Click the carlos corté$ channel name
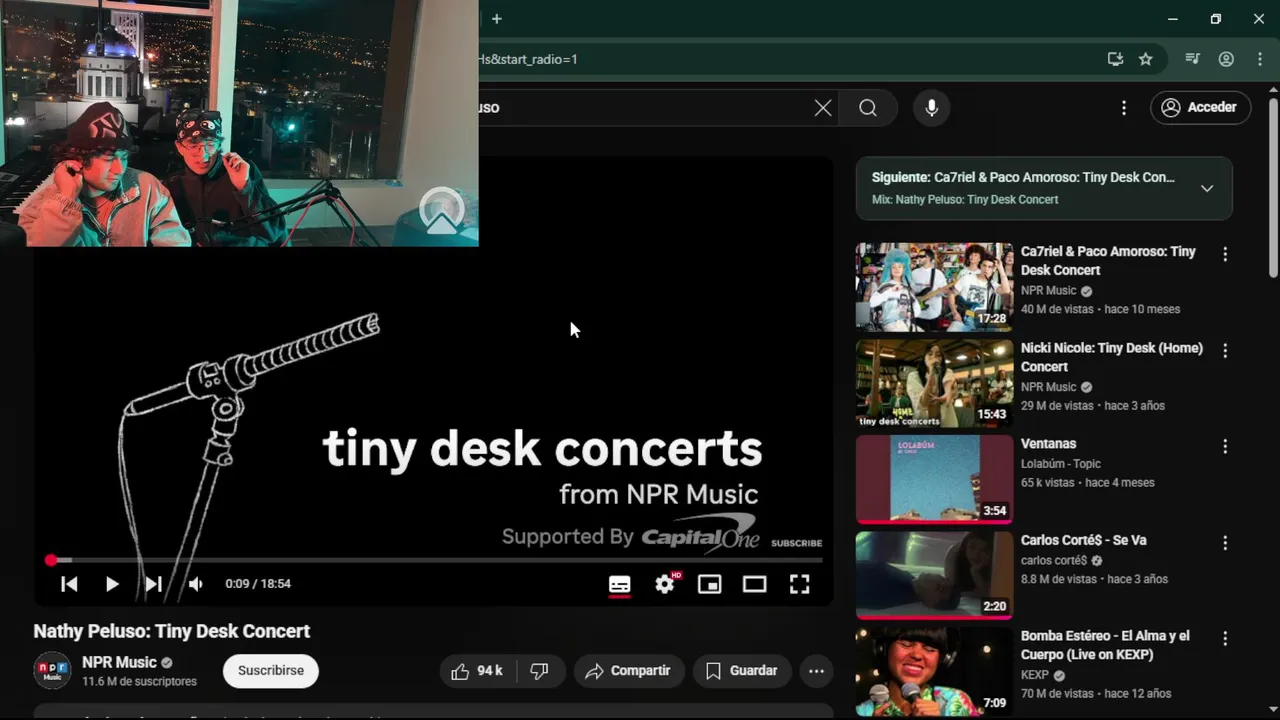Screen dimensions: 1280x720 [1054, 560]
